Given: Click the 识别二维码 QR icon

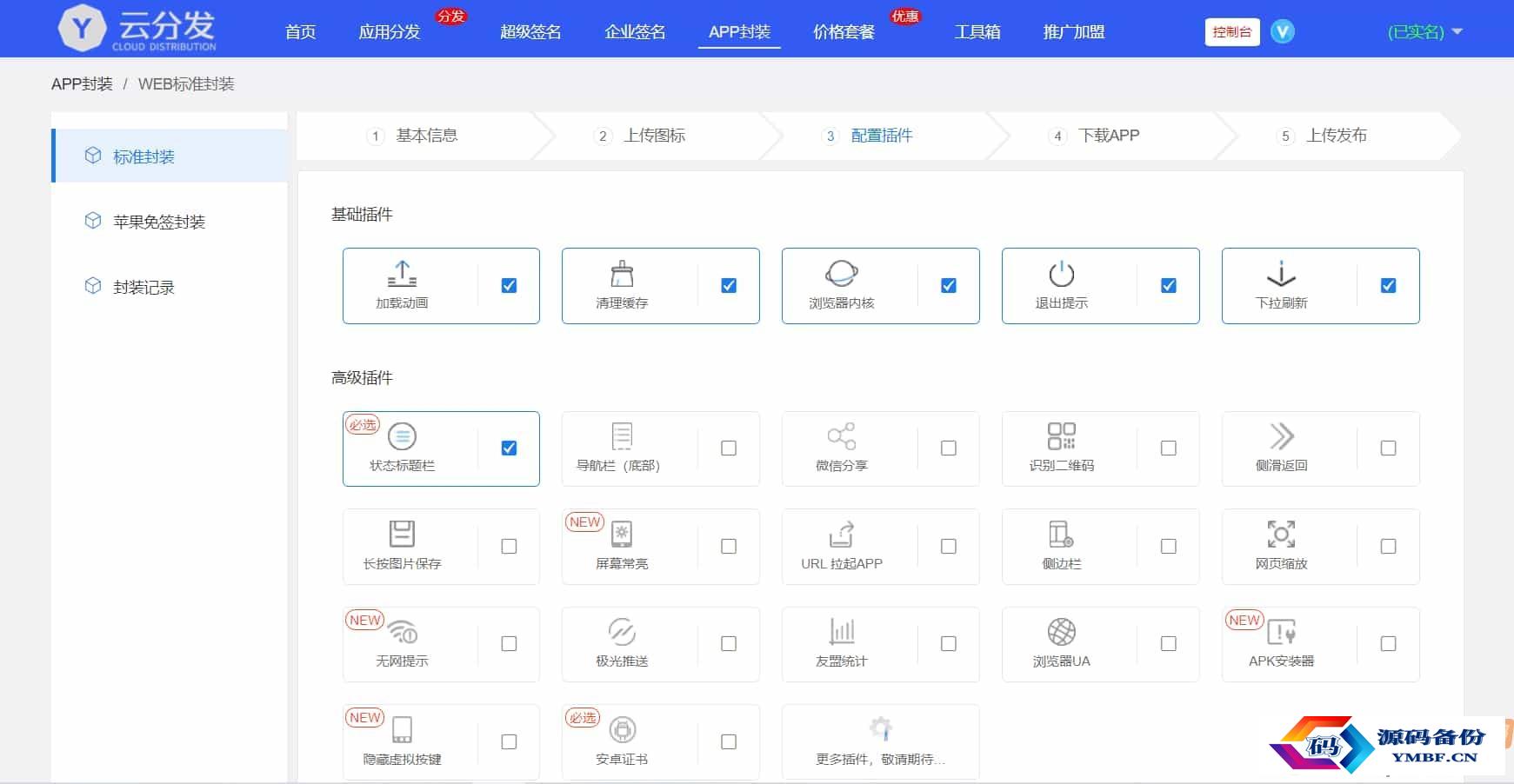Looking at the screenshot, I should click(1062, 436).
